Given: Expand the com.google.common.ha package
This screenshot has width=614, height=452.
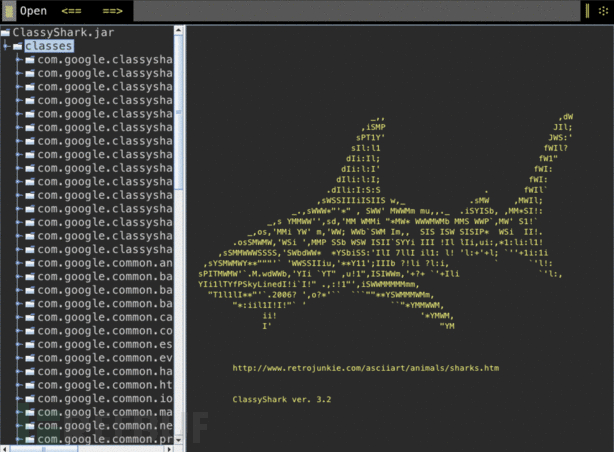Looking at the screenshot, I should tap(19, 371).
